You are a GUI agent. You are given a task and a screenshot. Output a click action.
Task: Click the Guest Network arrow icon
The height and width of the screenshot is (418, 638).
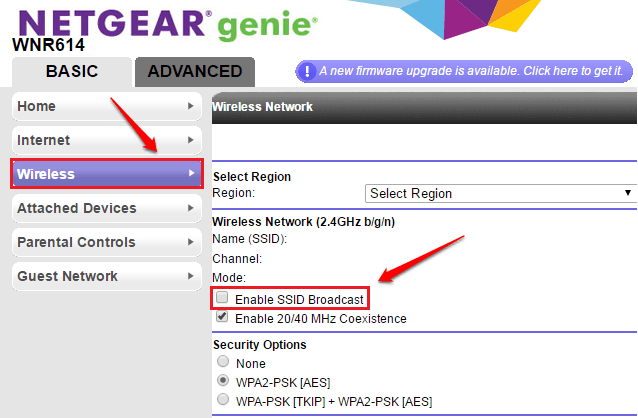click(190, 276)
